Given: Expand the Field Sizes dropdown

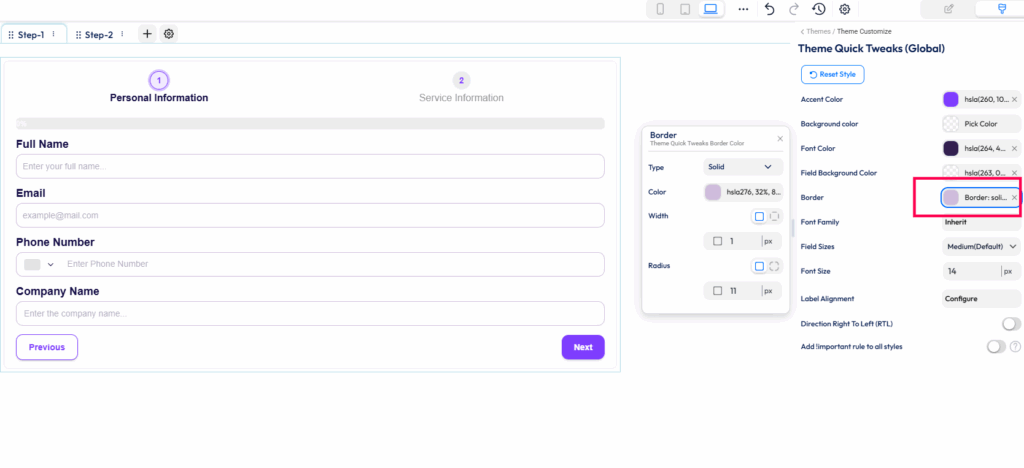Looking at the screenshot, I should 981,246.
